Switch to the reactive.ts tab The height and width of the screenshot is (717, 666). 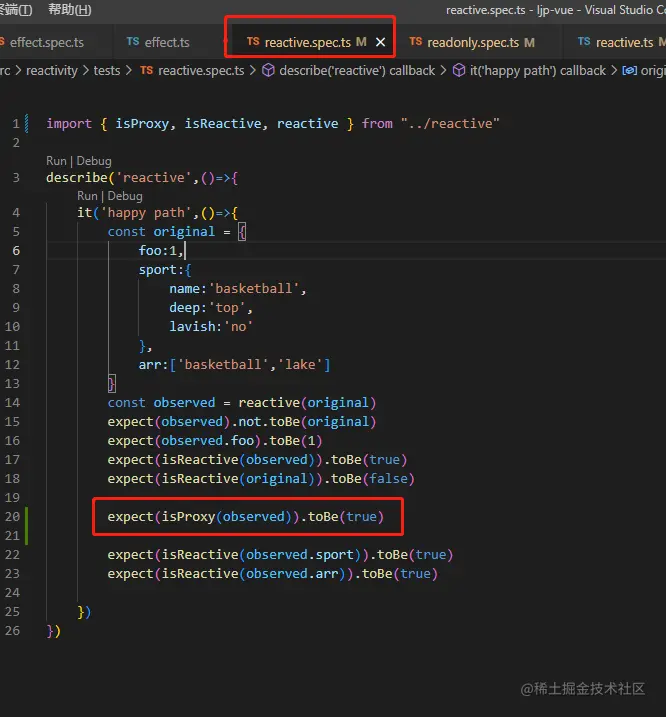(624, 43)
